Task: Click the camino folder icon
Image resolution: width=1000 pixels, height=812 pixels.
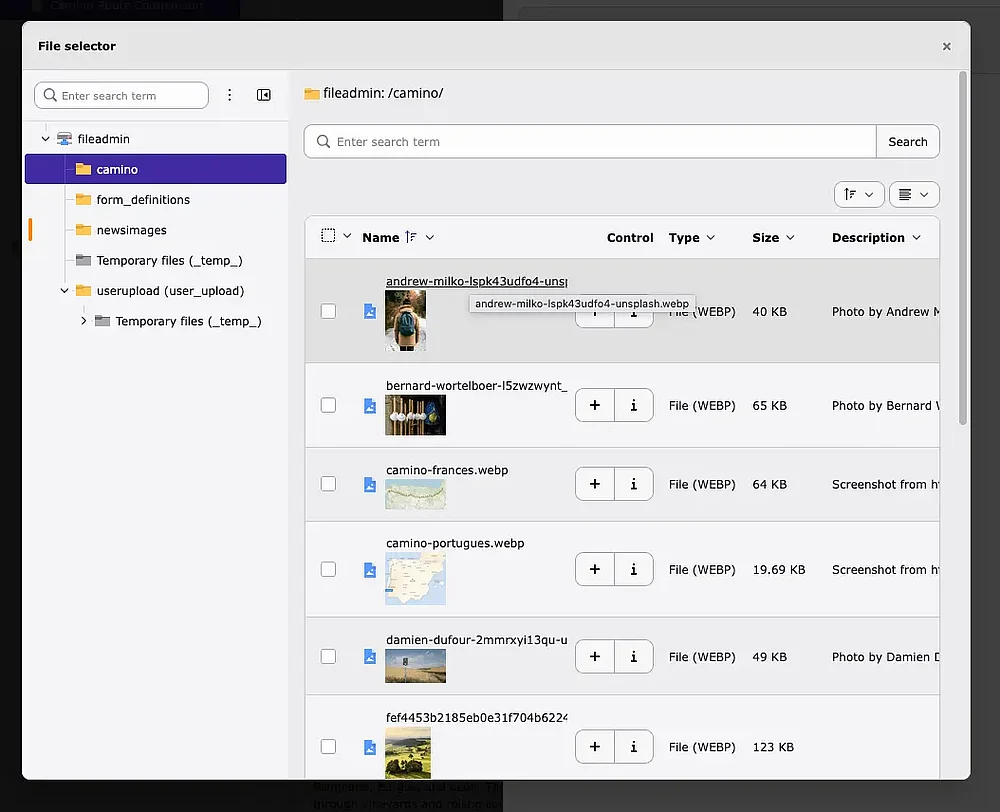Action: (x=84, y=169)
